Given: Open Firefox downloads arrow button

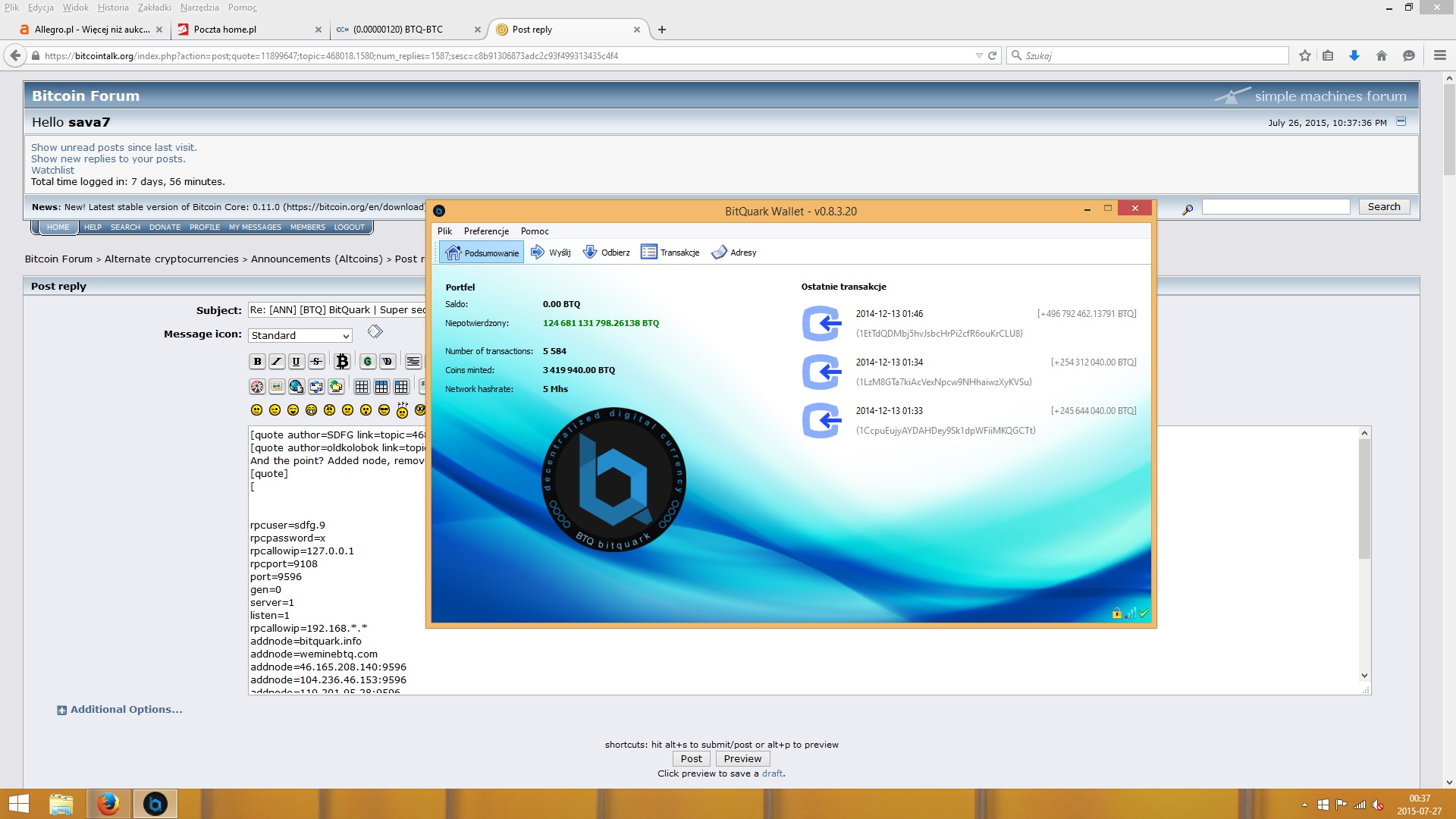Looking at the screenshot, I should [x=1354, y=55].
